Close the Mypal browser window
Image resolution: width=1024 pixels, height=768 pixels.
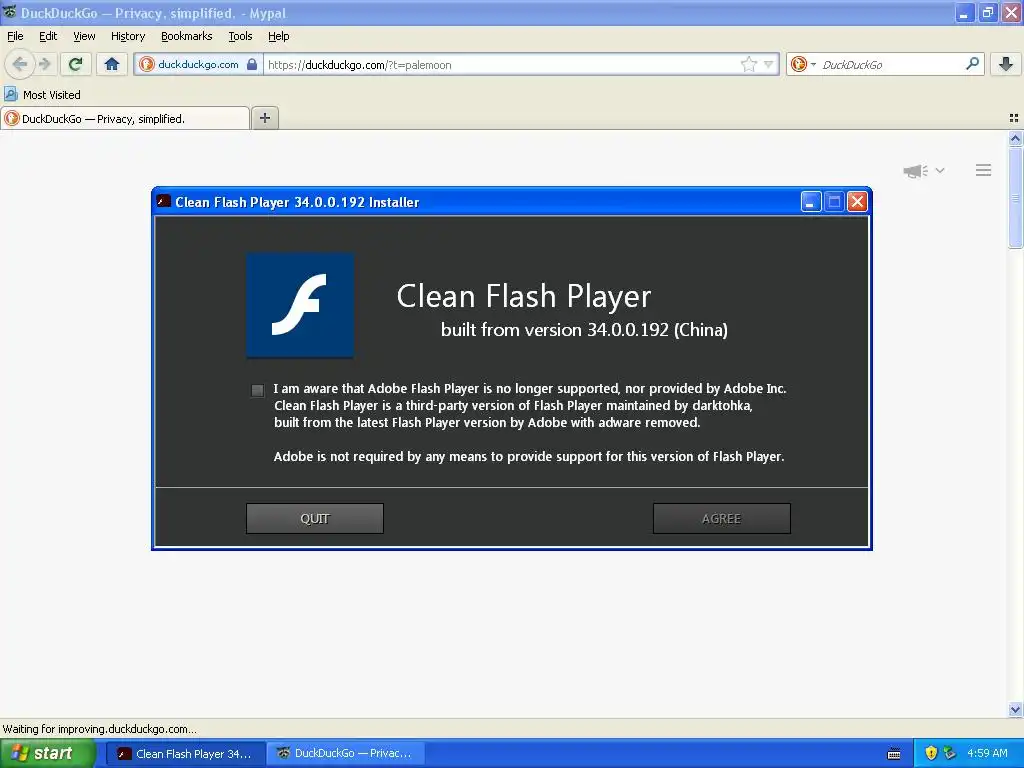pos(1011,12)
